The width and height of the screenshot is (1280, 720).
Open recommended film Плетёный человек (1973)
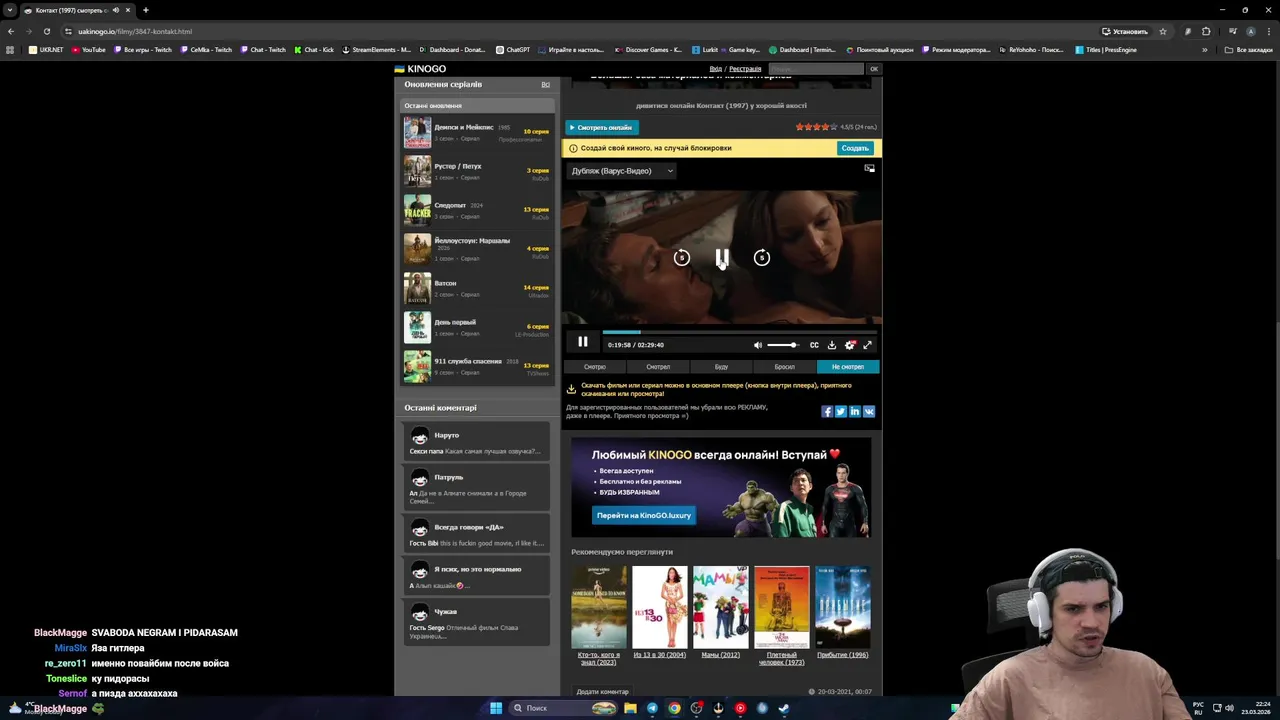point(782,617)
